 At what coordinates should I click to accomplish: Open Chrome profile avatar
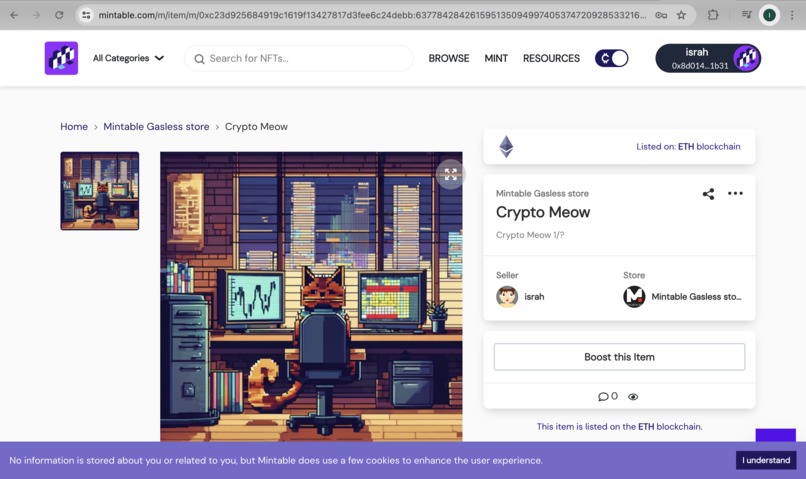770,15
